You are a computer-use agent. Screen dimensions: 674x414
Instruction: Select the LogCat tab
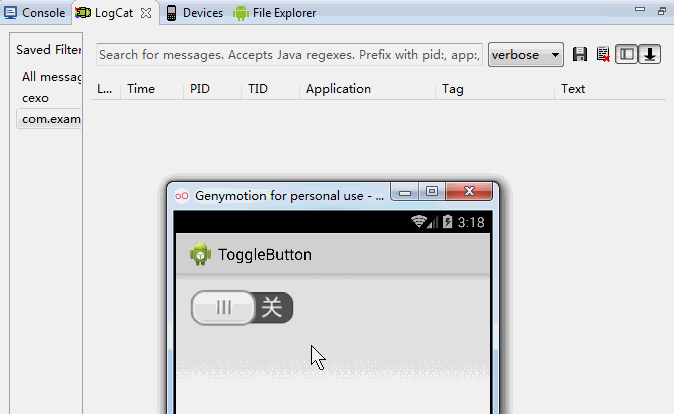[105, 13]
